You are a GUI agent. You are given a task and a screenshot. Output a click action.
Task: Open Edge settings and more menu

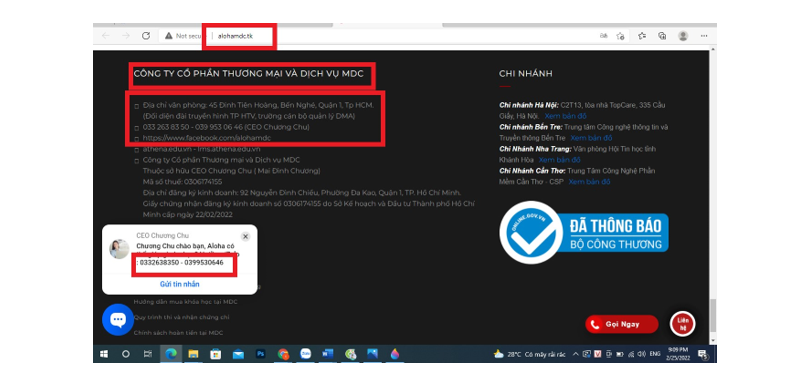coord(704,36)
